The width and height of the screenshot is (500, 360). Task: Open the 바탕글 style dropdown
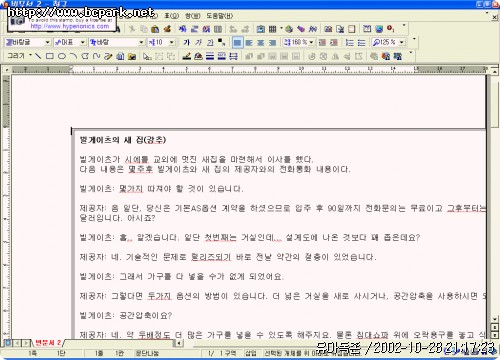pos(47,42)
